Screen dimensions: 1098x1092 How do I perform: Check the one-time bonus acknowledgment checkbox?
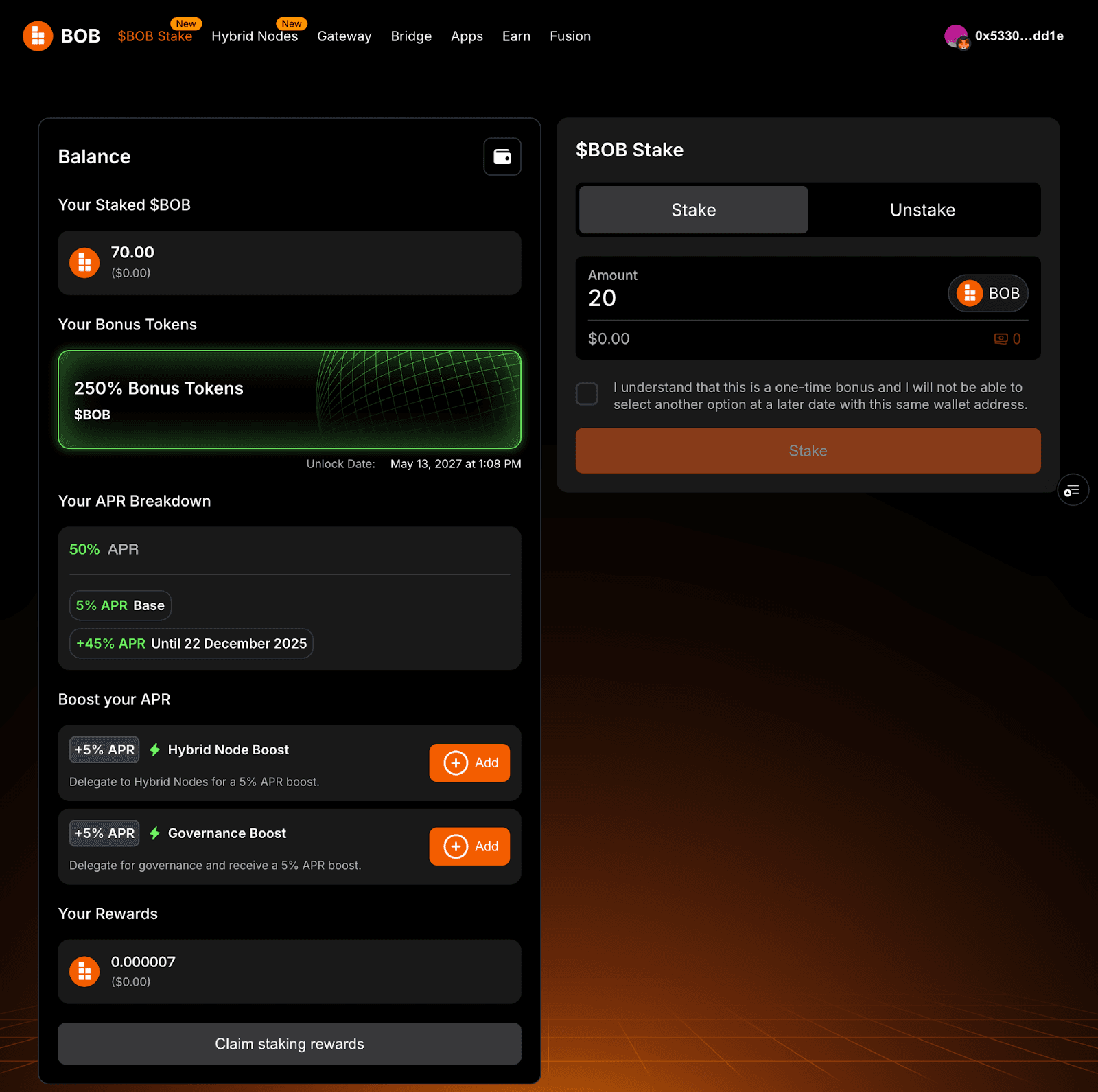click(587, 394)
